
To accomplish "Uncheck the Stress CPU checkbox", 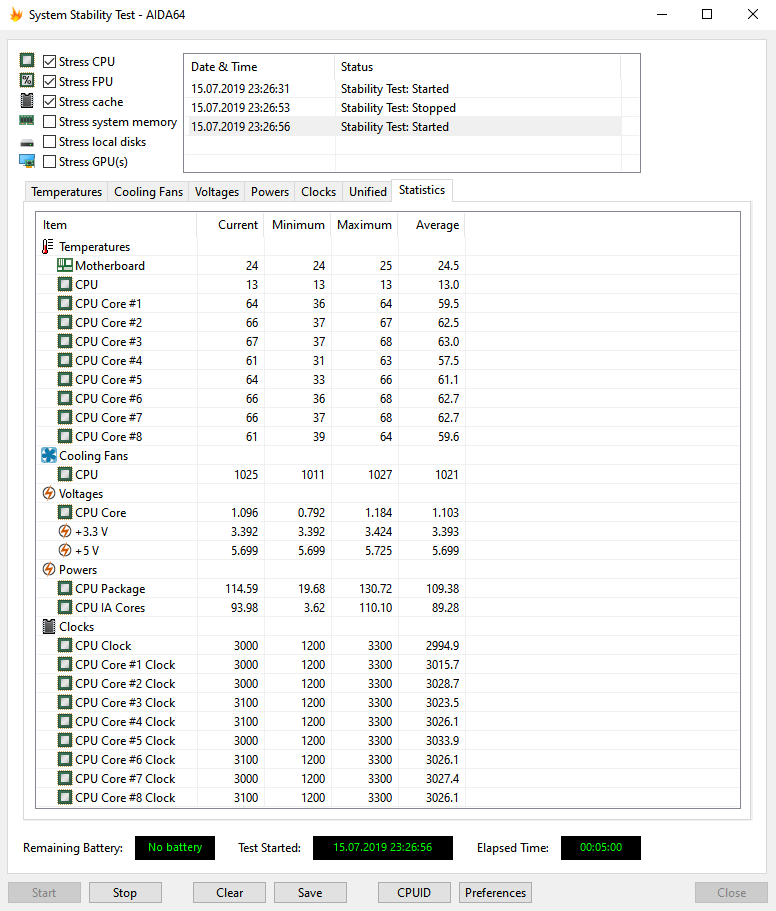I will [49, 62].
